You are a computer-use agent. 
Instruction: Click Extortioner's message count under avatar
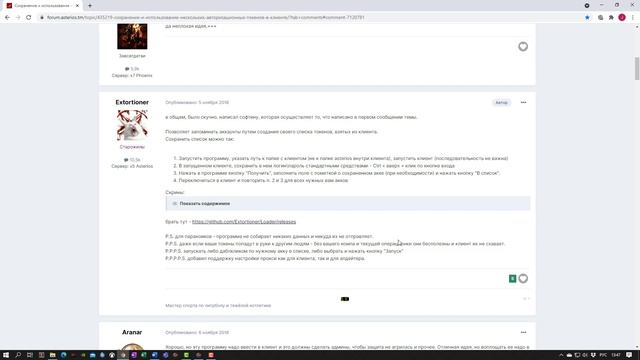(x=132, y=160)
